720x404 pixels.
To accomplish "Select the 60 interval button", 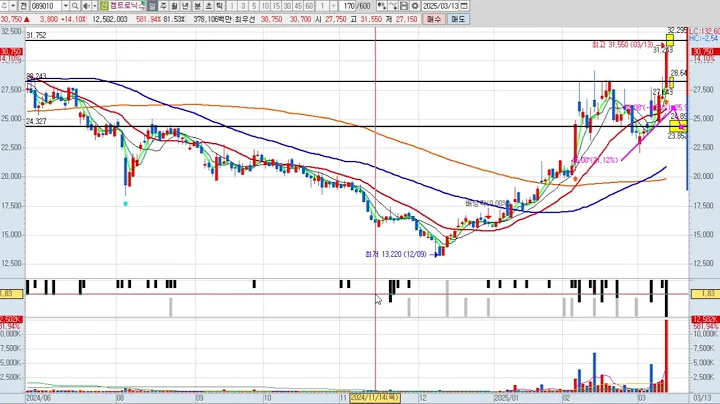I will pos(309,6).
